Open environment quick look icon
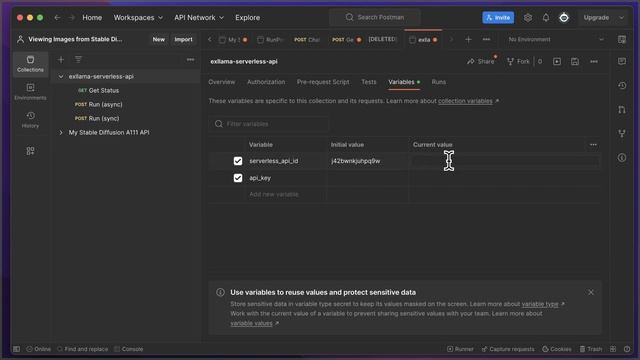Image resolution: width=640 pixels, height=360 pixels. tap(622, 40)
